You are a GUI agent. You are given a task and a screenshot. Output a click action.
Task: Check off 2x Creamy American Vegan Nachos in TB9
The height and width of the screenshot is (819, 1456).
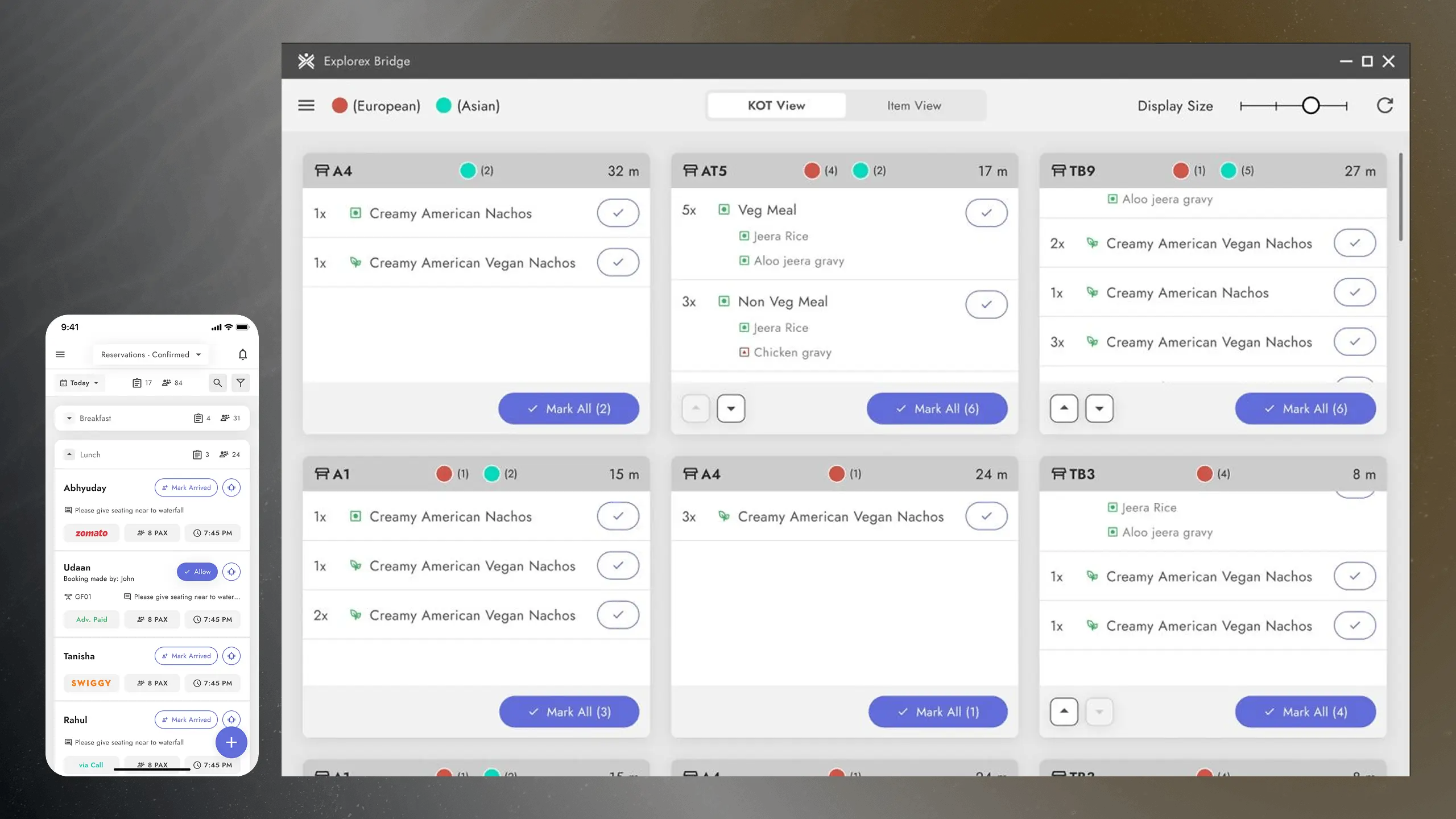point(1355,243)
